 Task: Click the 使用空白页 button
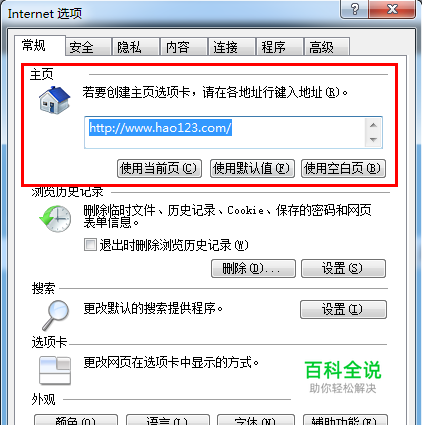(x=343, y=168)
